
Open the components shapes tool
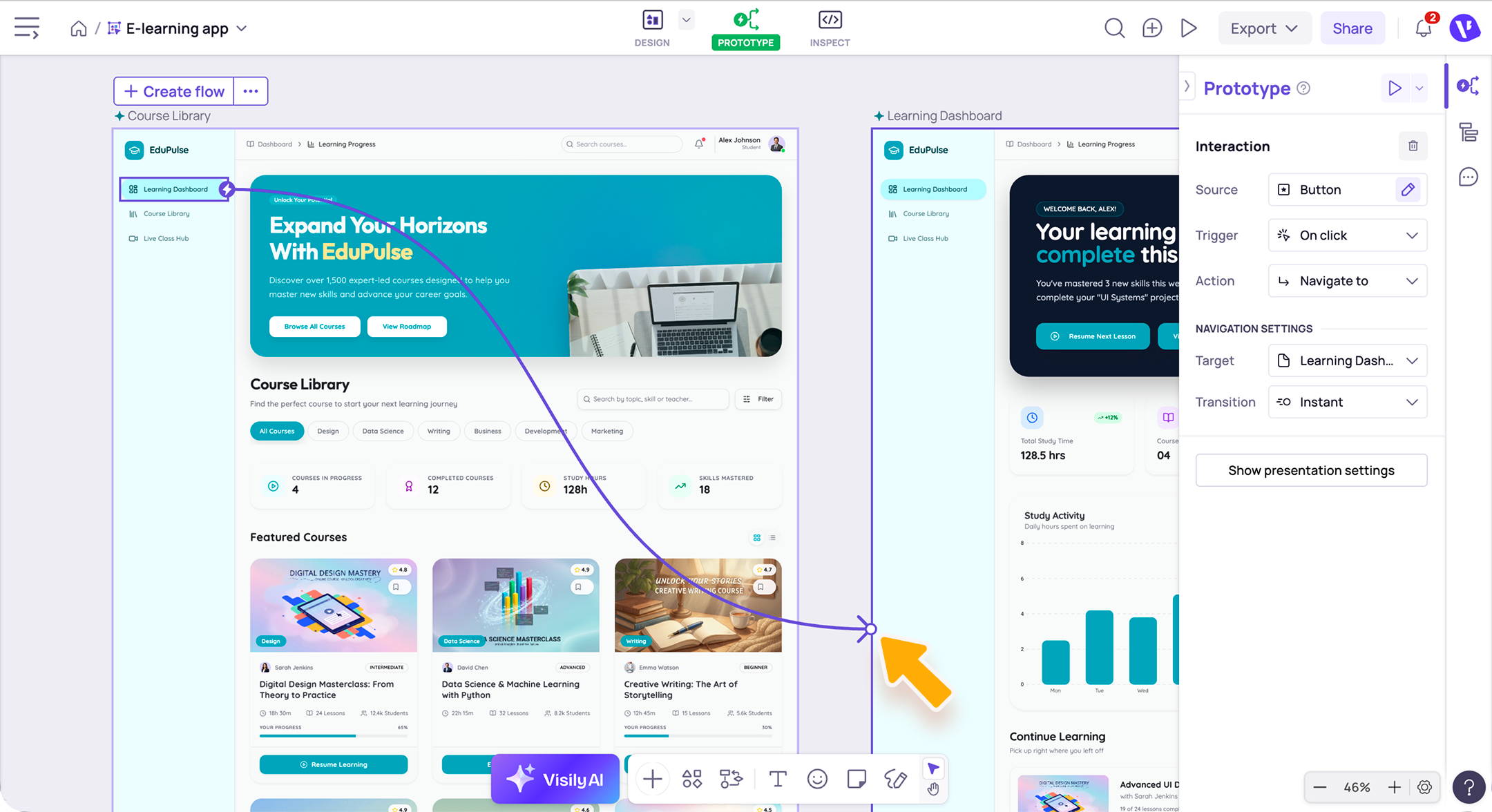click(692, 779)
